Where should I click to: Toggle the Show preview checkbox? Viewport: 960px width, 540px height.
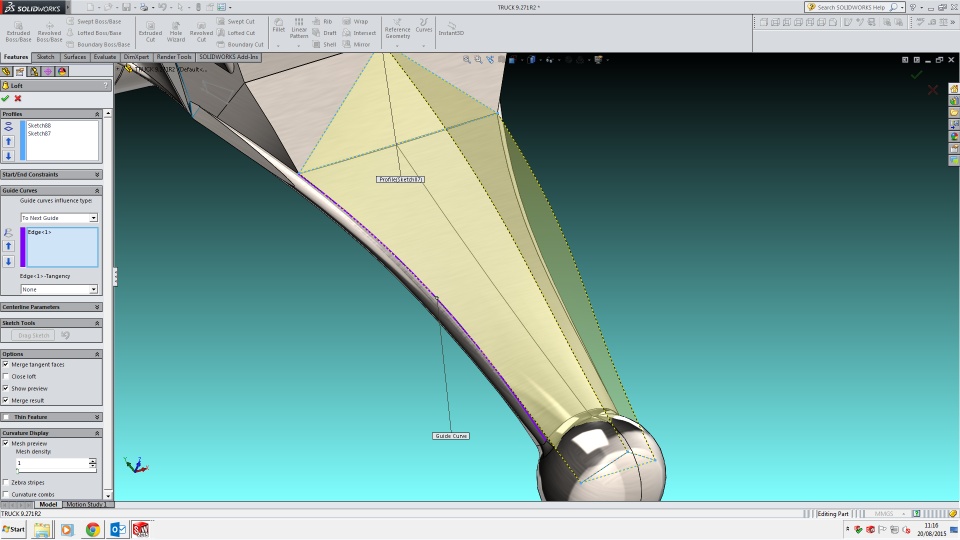6,388
